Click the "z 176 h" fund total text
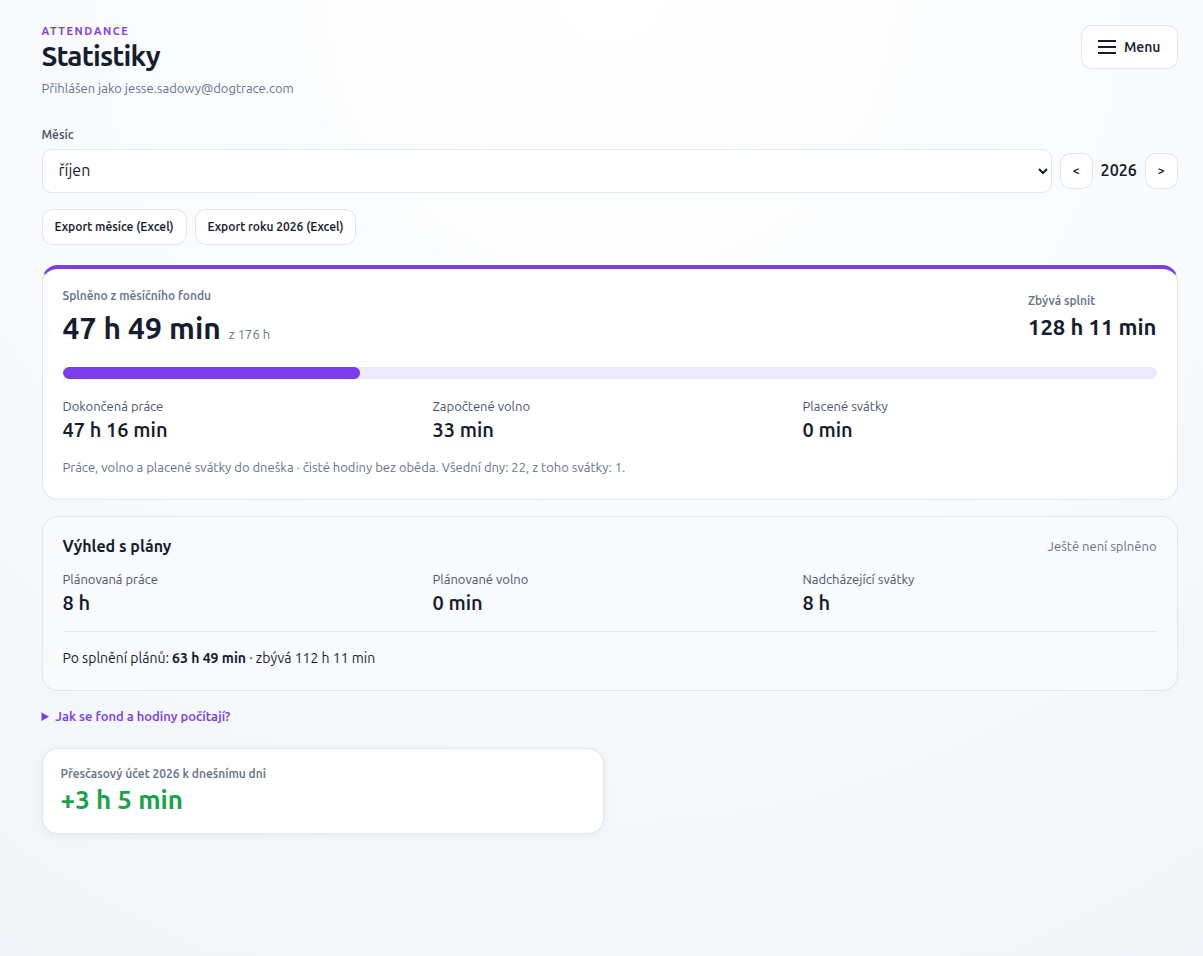1203x956 pixels. [249, 335]
